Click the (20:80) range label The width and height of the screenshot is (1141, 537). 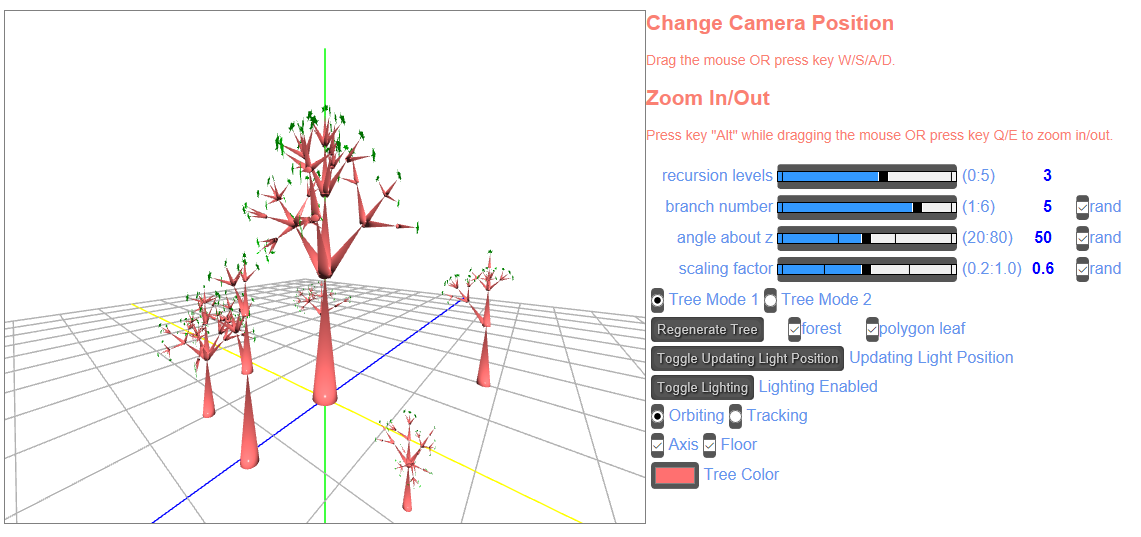click(x=987, y=238)
